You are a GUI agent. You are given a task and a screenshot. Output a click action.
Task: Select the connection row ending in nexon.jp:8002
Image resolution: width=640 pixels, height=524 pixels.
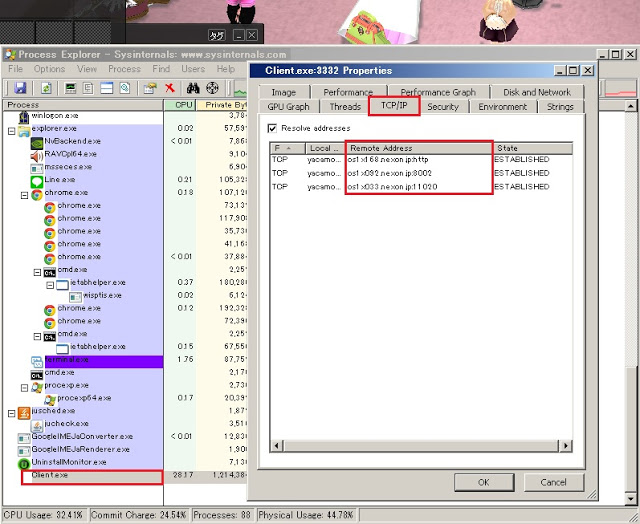421,173
